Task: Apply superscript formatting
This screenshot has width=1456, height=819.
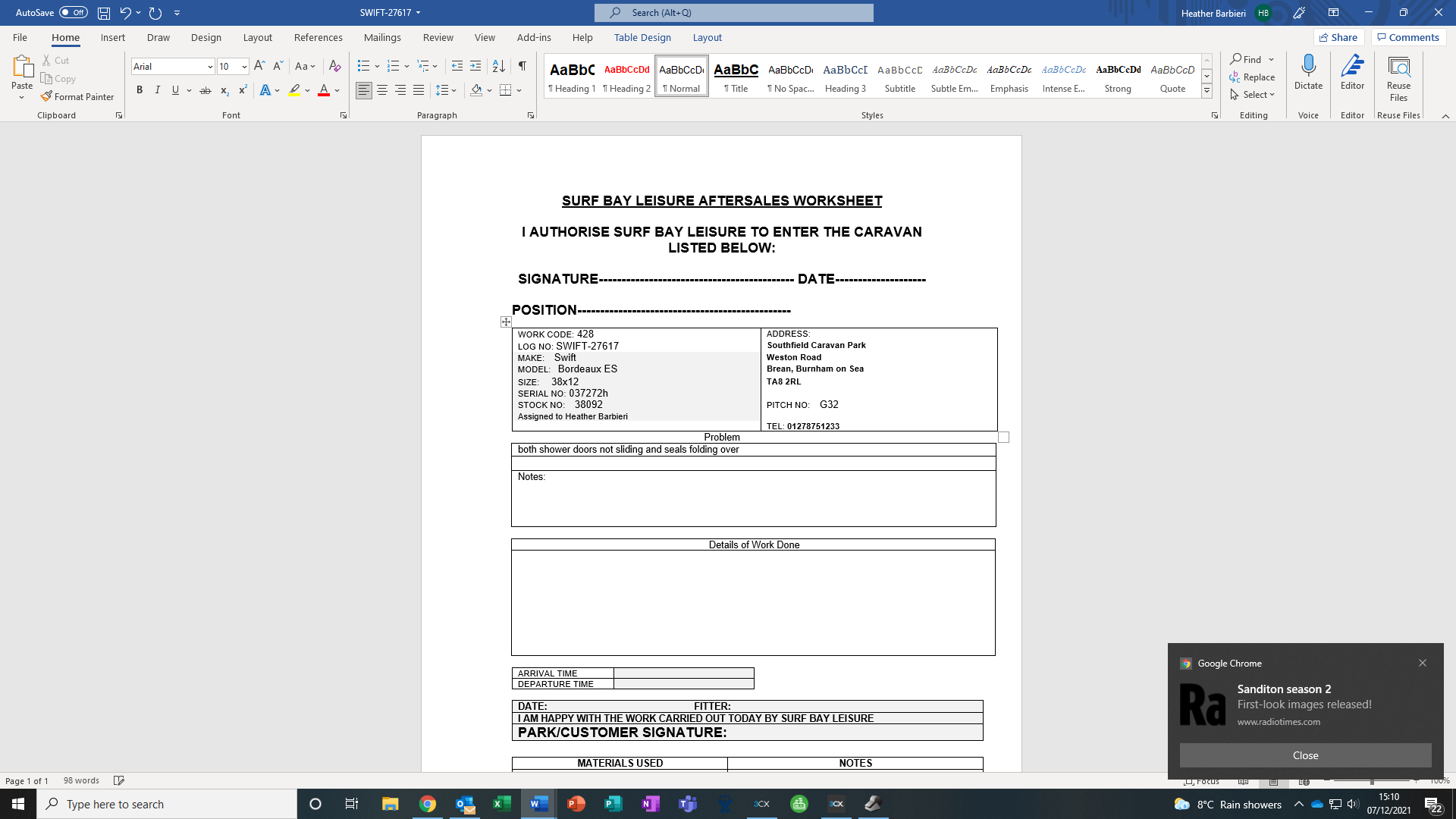Action: pos(243,90)
